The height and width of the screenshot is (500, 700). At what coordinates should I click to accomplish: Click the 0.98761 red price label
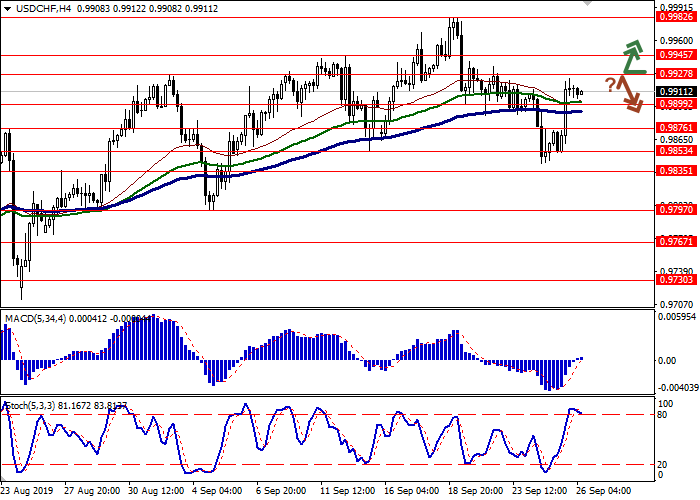pyautogui.click(x=675, y=128)
